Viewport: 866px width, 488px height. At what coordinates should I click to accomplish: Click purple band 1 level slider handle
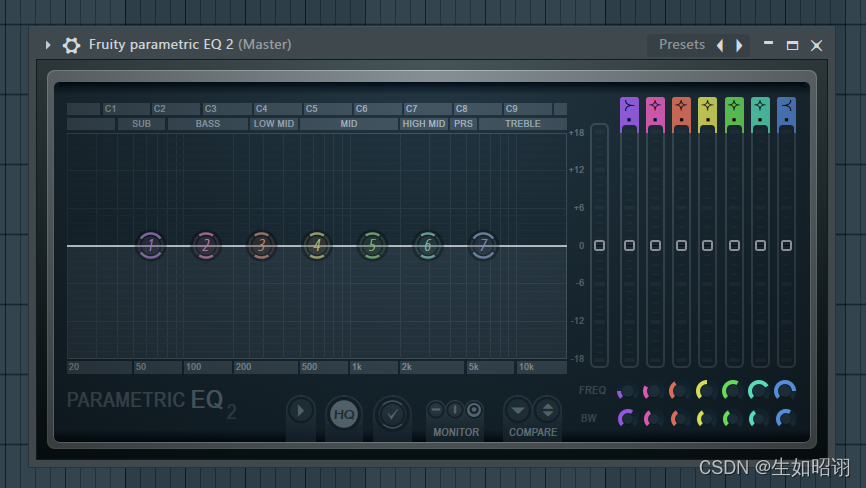coord(629,245)
